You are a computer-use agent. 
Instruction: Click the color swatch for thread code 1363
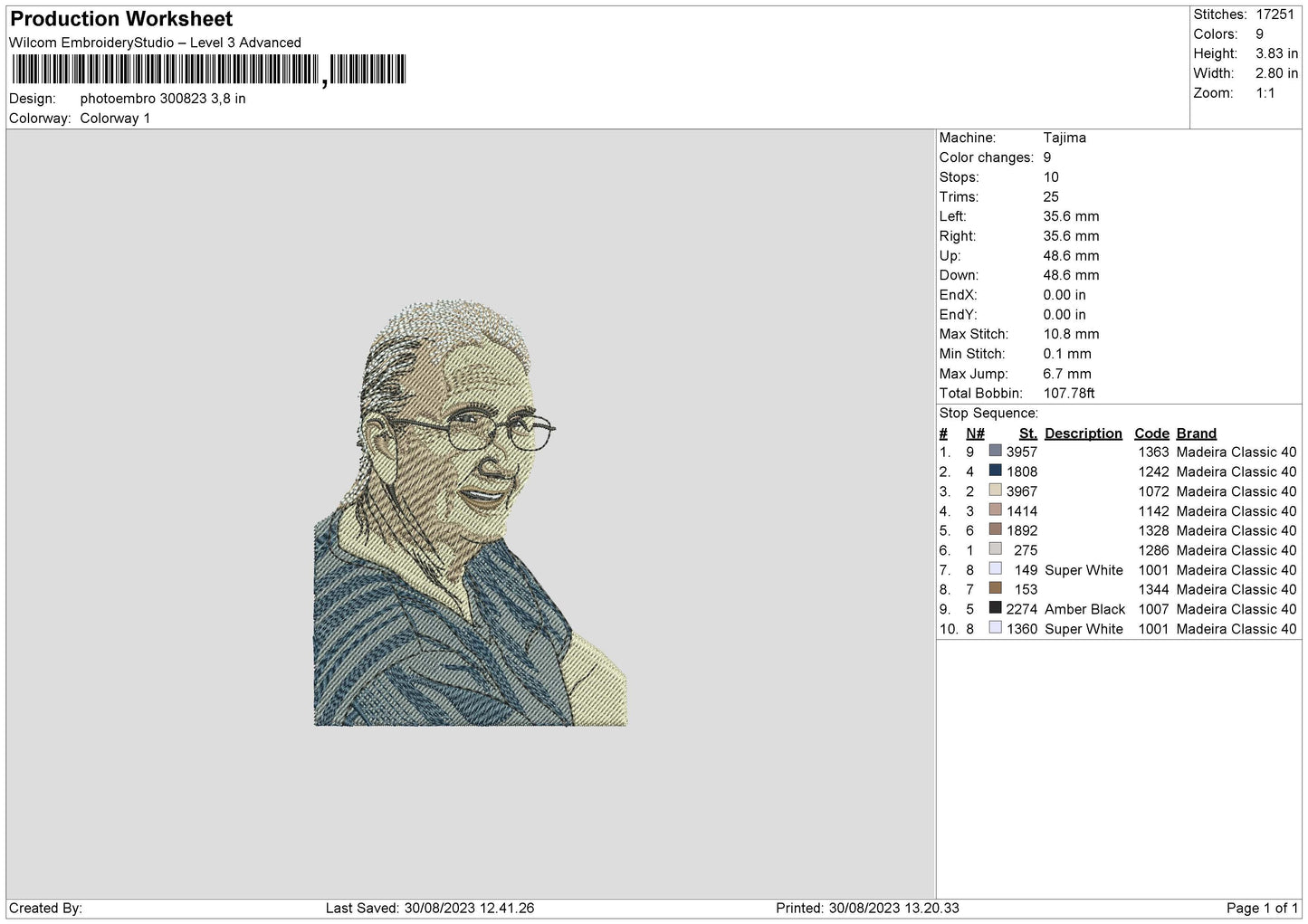pyautogui.click(x=996, y=452)
